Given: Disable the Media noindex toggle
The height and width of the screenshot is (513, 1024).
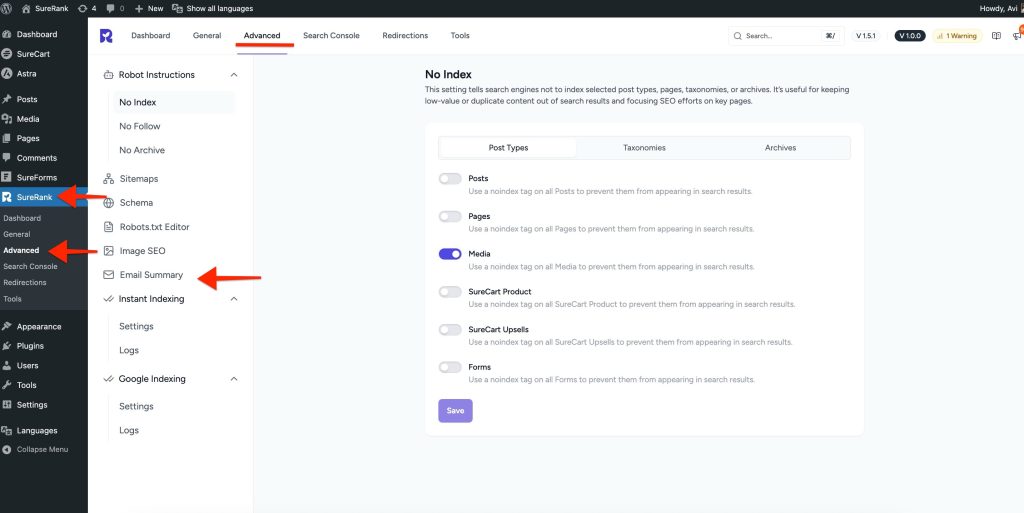Looking at the screenshot, I should [x=450, y=254].
